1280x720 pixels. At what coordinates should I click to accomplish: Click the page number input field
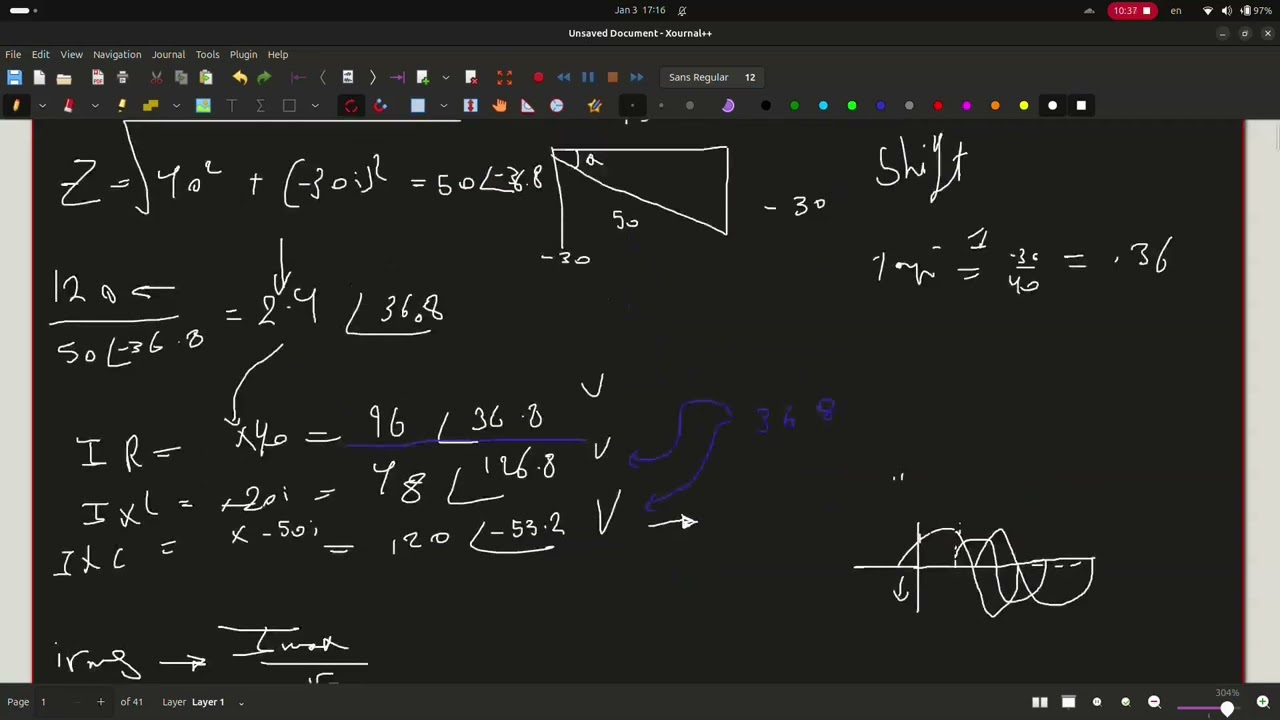pyautogui.click(x=53, y=702)
